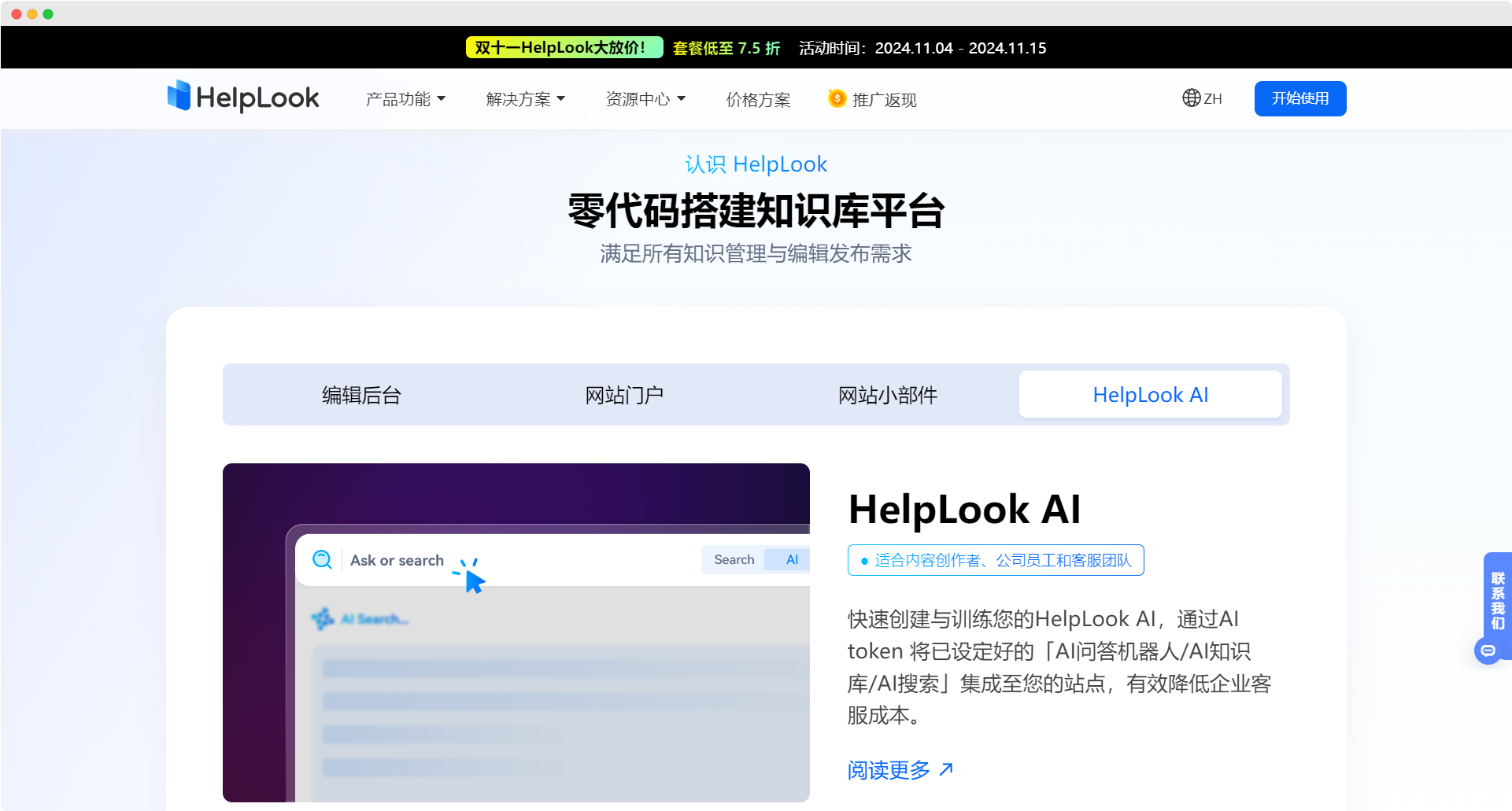Viewport: 1512px width, 811px height.
Task: Click the AI Search sparkle icon
Action: tap(323, 619)
